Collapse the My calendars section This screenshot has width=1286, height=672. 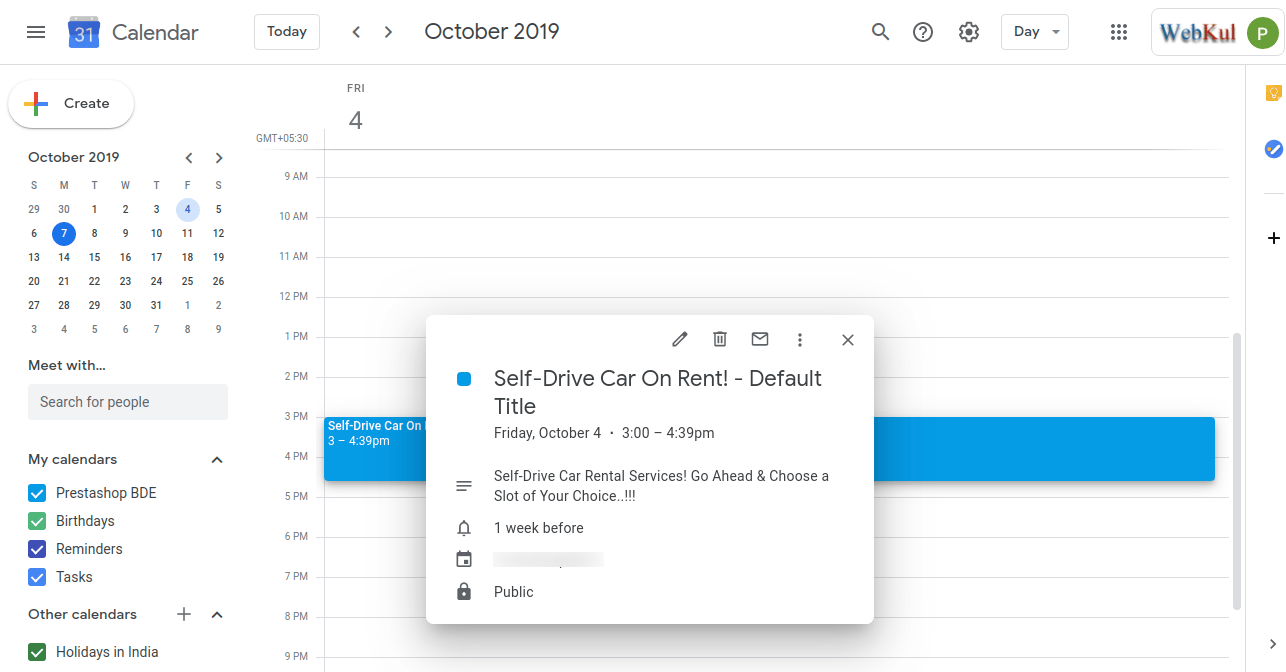point(217,460)
